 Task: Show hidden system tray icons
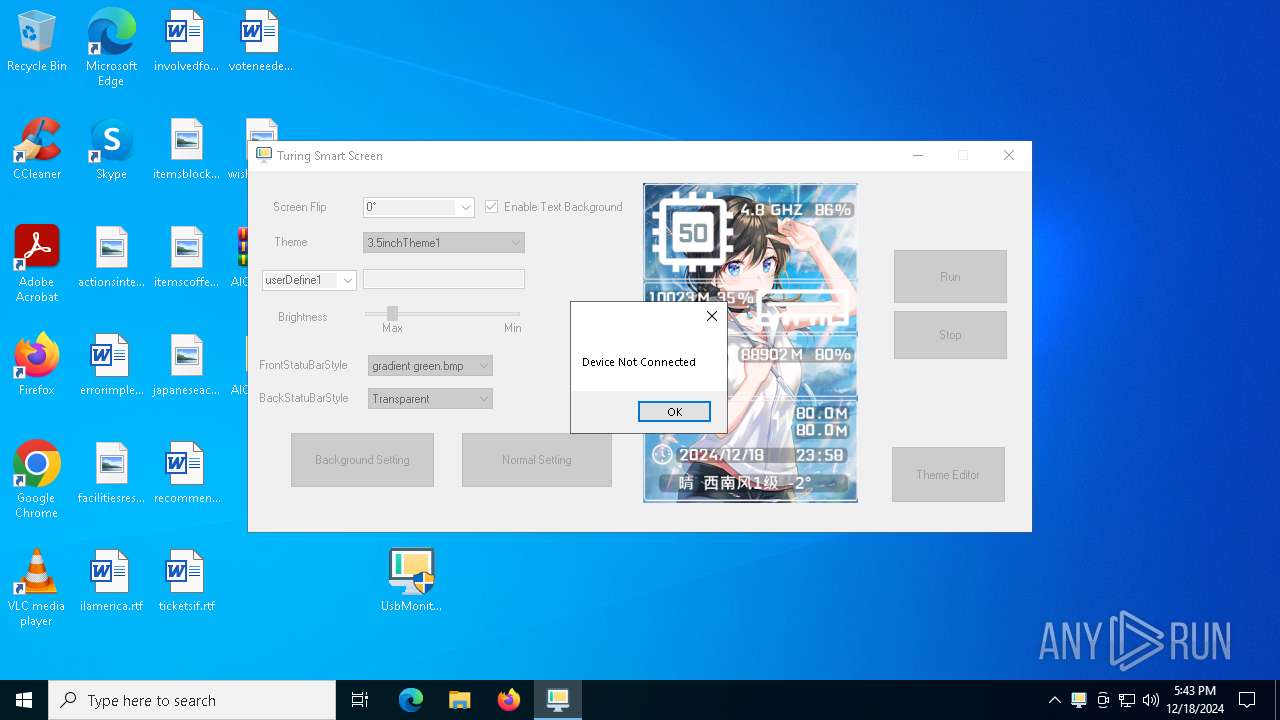(x=1054, y=700)
